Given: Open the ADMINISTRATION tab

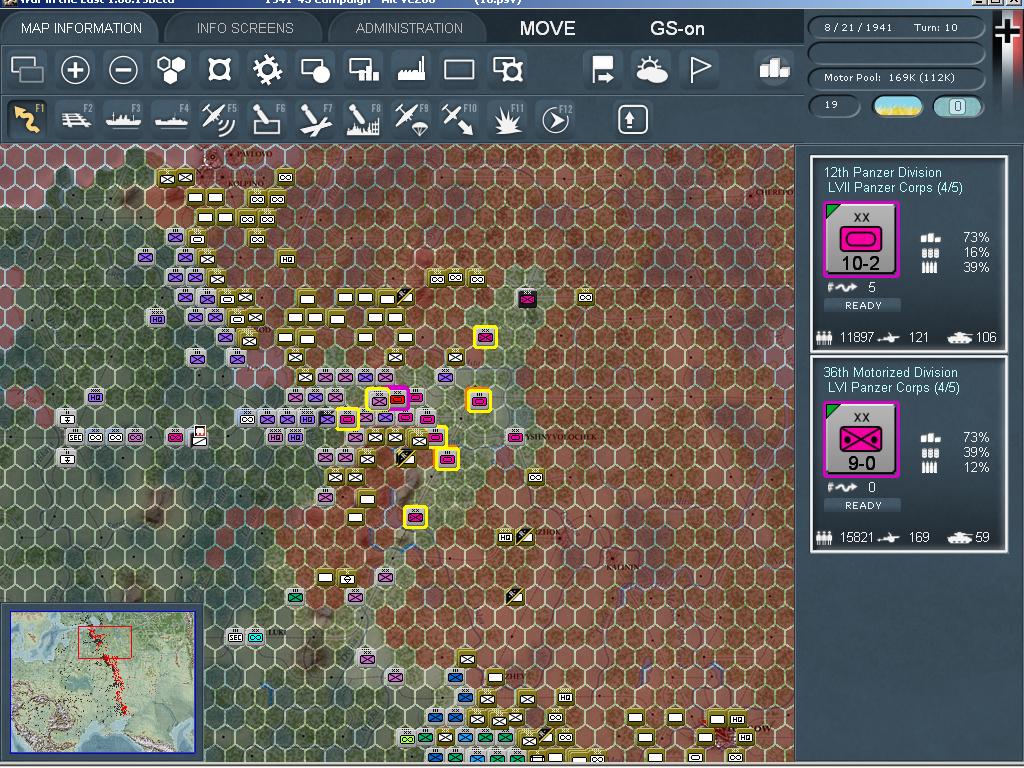Looking at the screenshot, I should coord(409,28).
